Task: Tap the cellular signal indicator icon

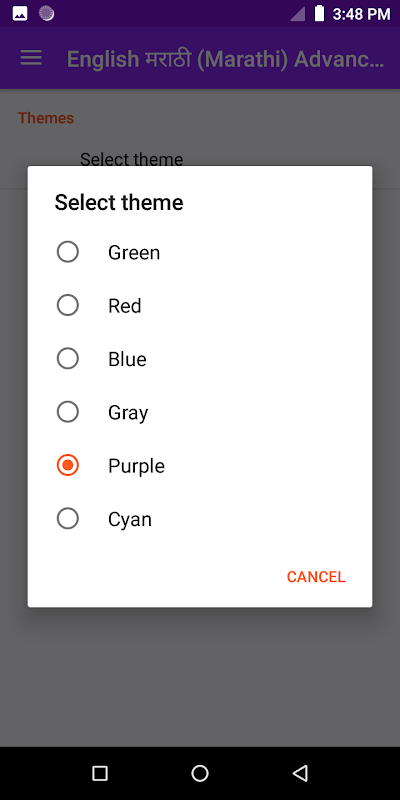Action: [x=297, y=14]
